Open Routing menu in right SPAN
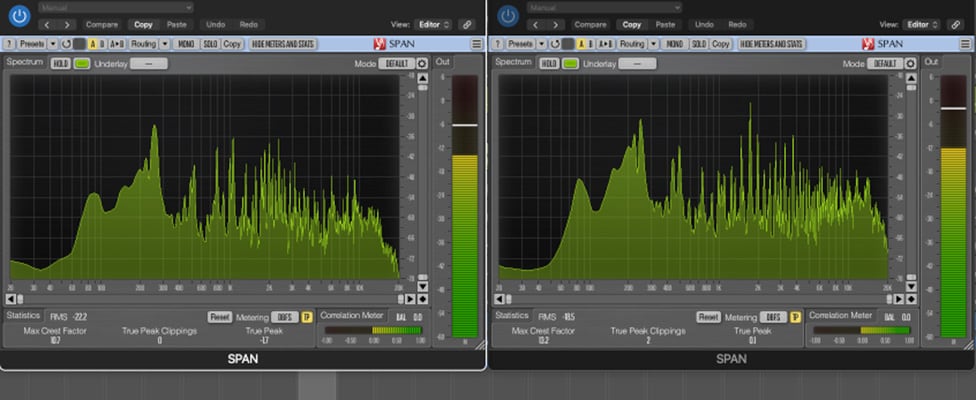 (x=632, y=44)
